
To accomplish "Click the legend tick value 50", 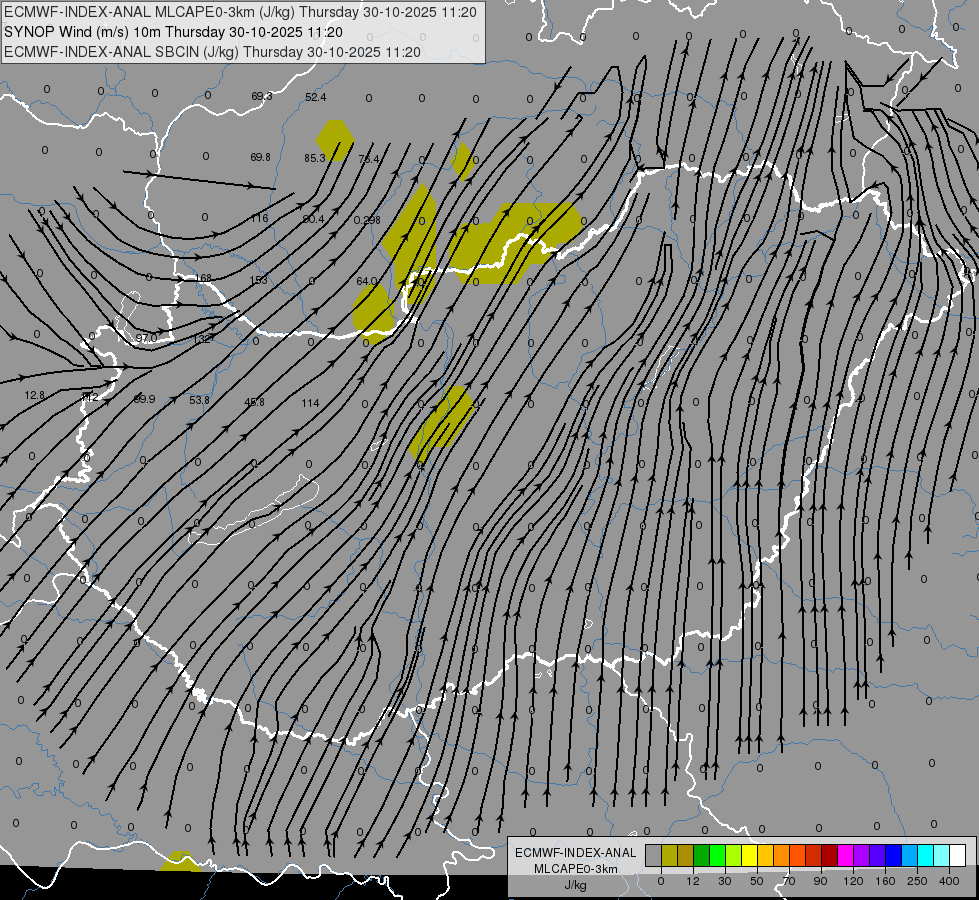I will click(757, 881).
